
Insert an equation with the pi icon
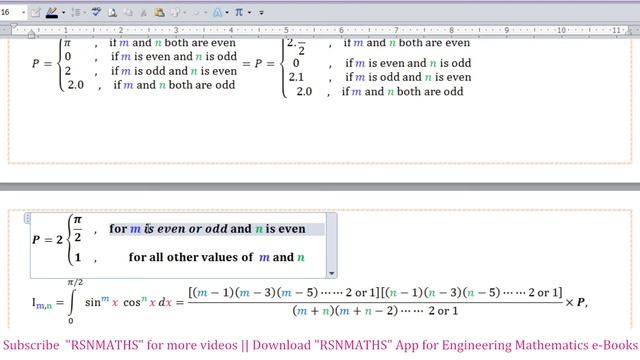point(239,12)
